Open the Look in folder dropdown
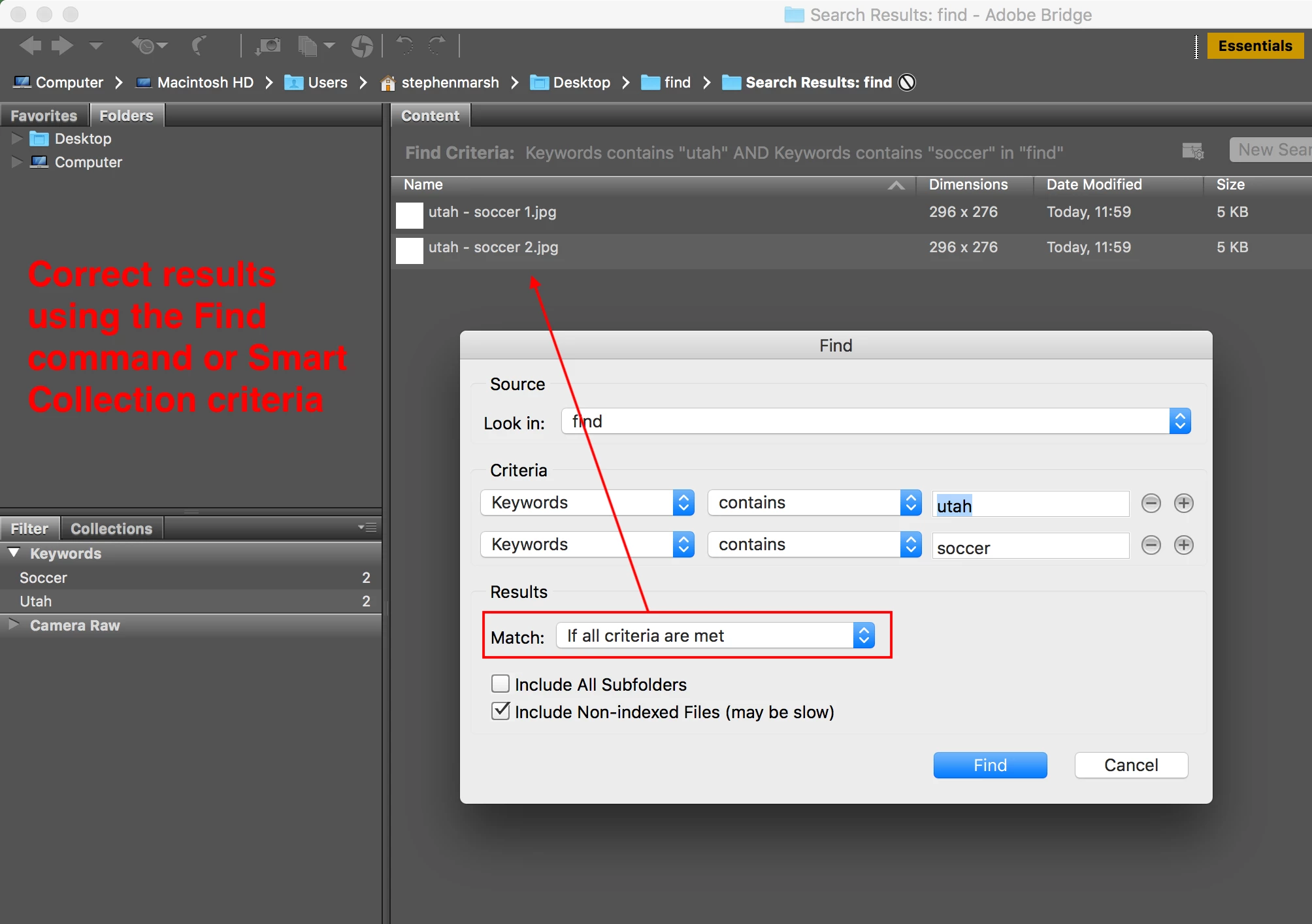This screenshot has height=924, width=1312. coord(876,421)
